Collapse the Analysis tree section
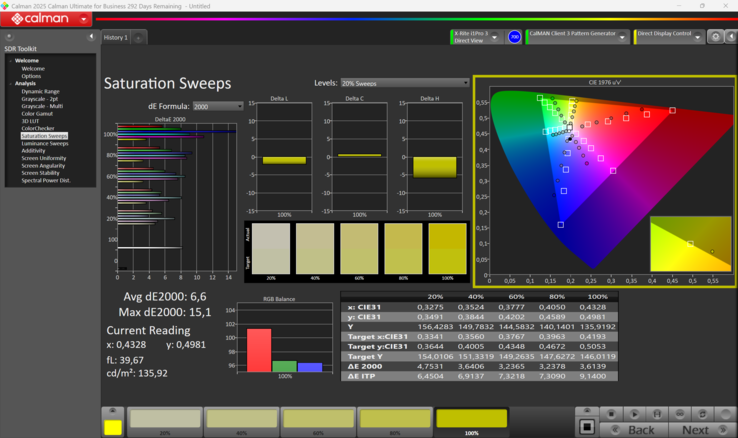This screenshot has height=438, width=738. pyautogui.click(x=11, y=84)
